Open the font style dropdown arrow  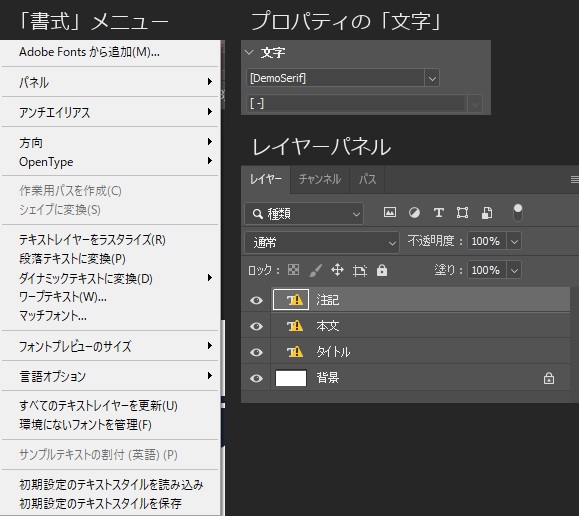click(475, 104)
